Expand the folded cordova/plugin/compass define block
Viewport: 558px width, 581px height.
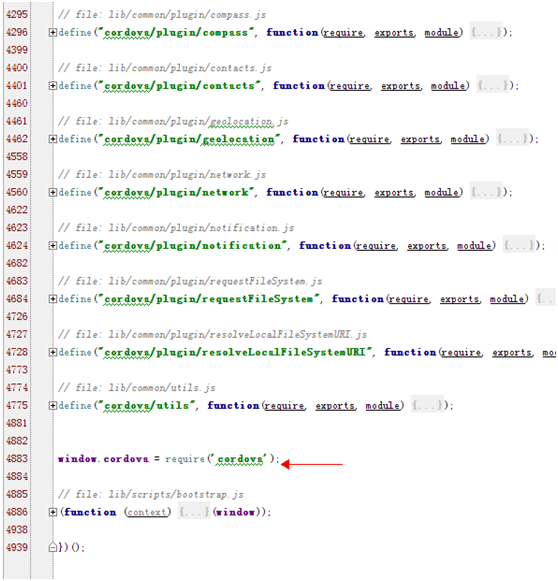(52, 33)
